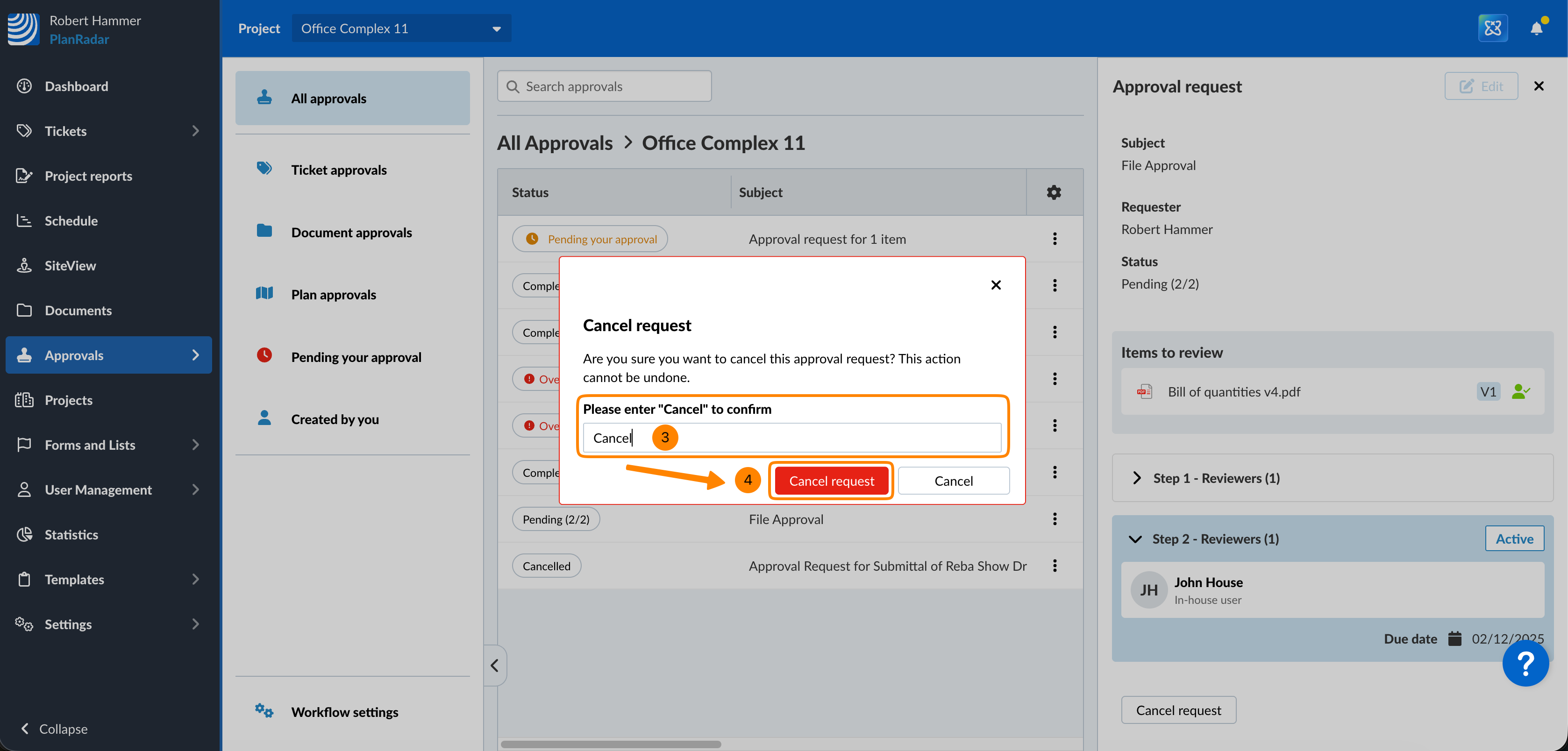The height and width of the screenshot is (751, 1568).
Task: Click white Cancel button in dialog
Action: (953, 481)
